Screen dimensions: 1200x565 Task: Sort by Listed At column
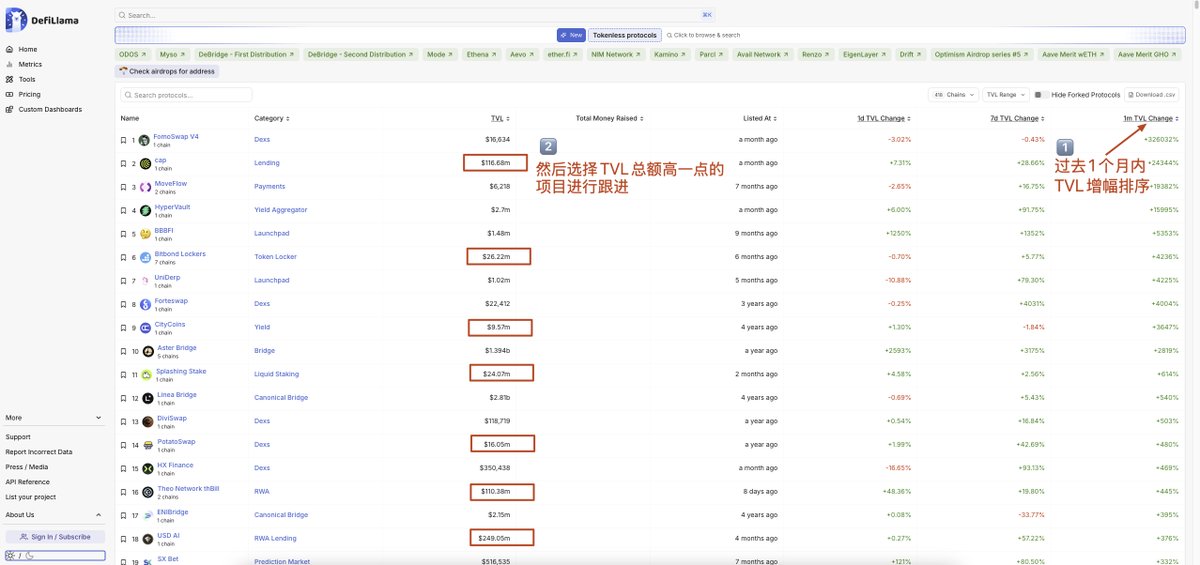click(x=759, y=118)
